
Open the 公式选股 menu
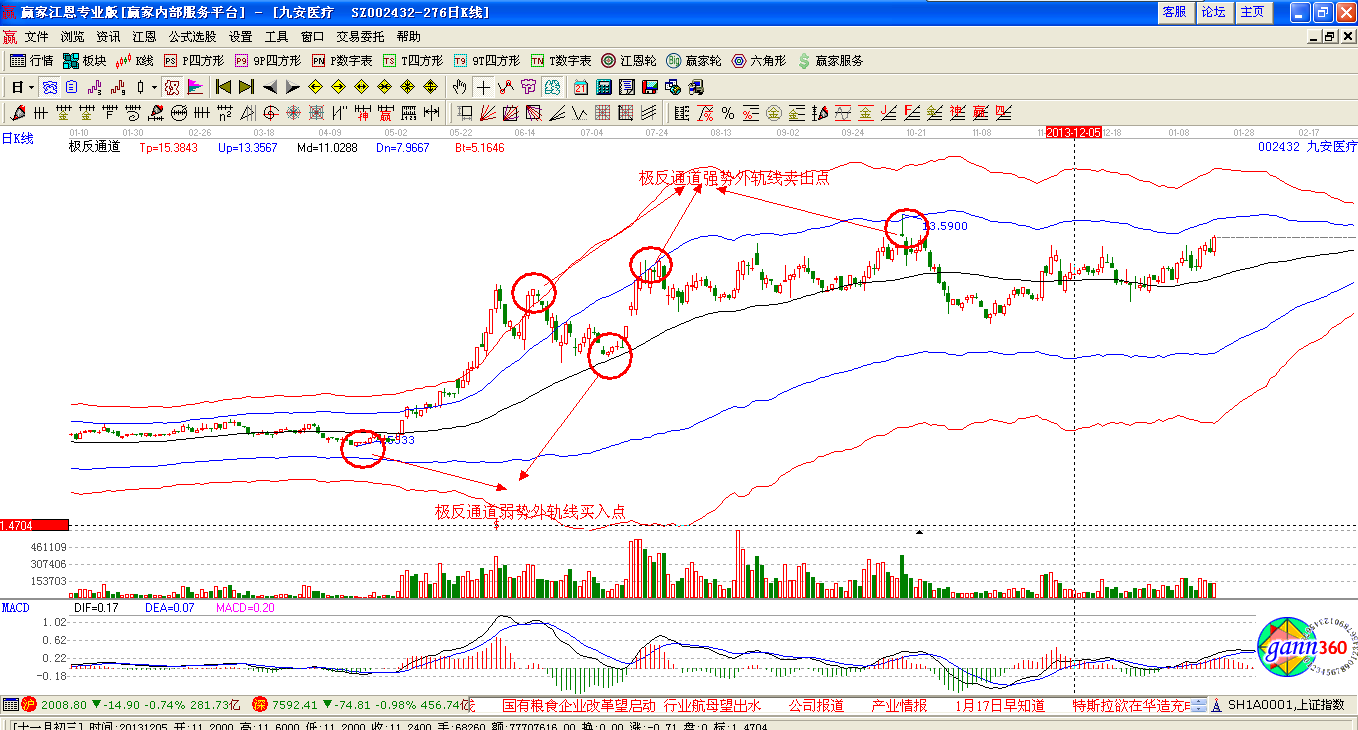coord(192,36)
